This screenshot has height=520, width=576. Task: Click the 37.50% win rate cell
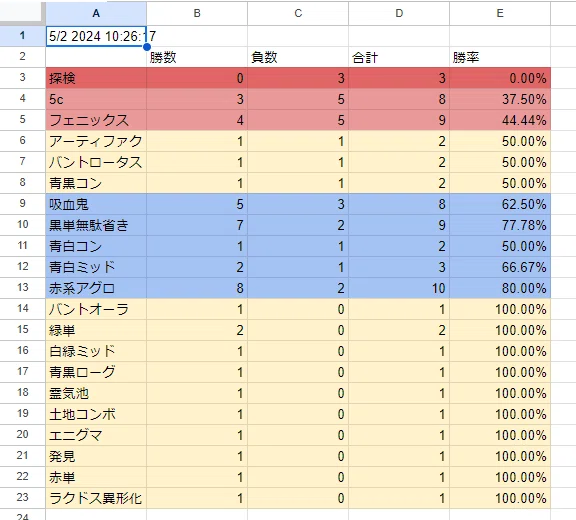(x=500, y=99)
